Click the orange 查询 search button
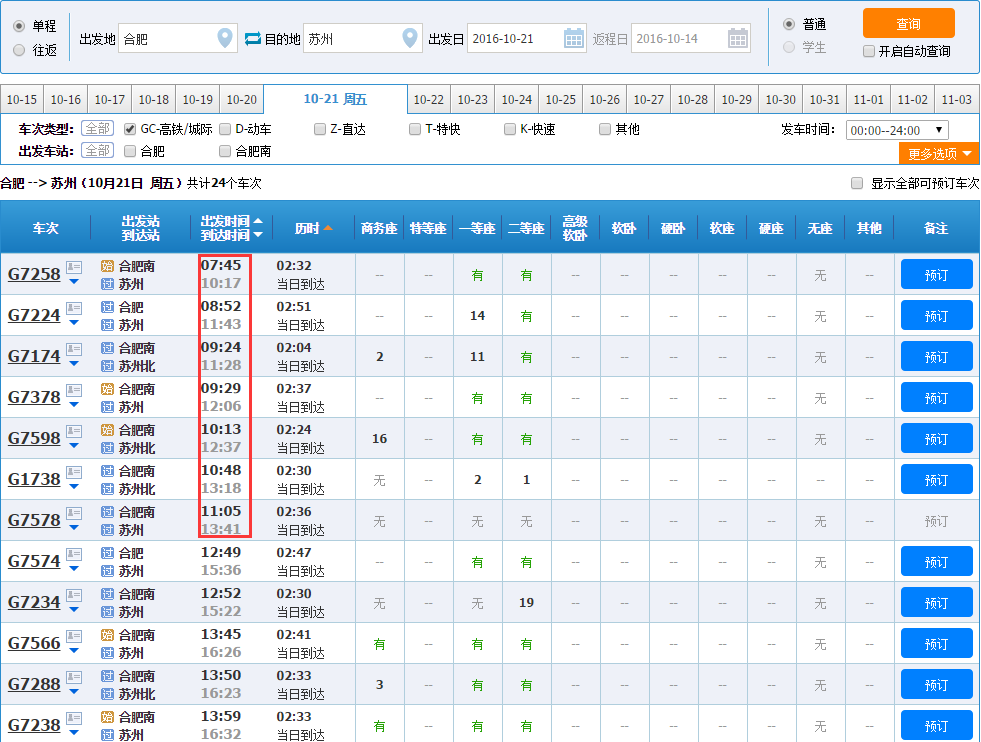The image size is (981, 742). tap(908, 24)
